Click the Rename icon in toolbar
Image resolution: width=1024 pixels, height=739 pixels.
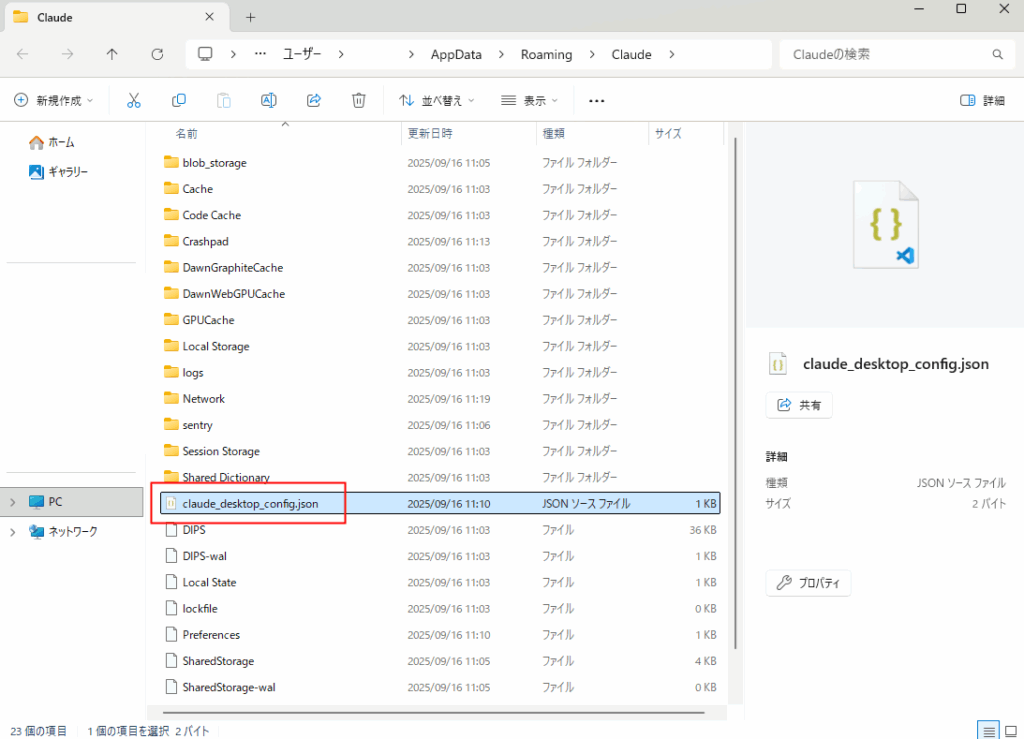coord(268,101)
